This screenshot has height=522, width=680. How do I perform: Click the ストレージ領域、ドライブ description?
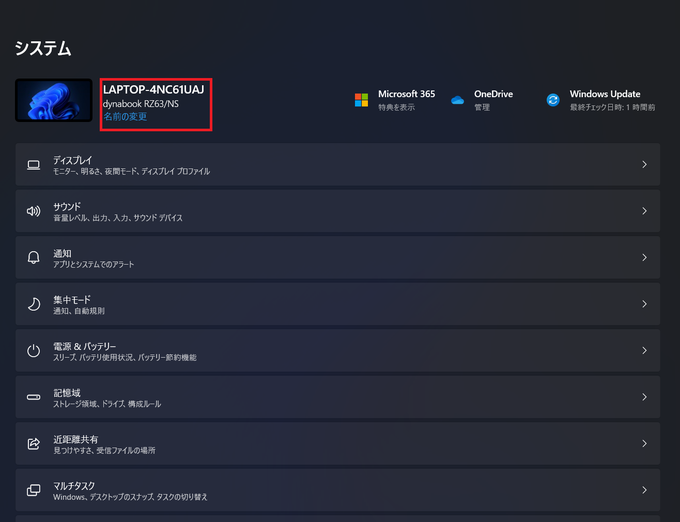pyautogui.click(x=107, y=404)
